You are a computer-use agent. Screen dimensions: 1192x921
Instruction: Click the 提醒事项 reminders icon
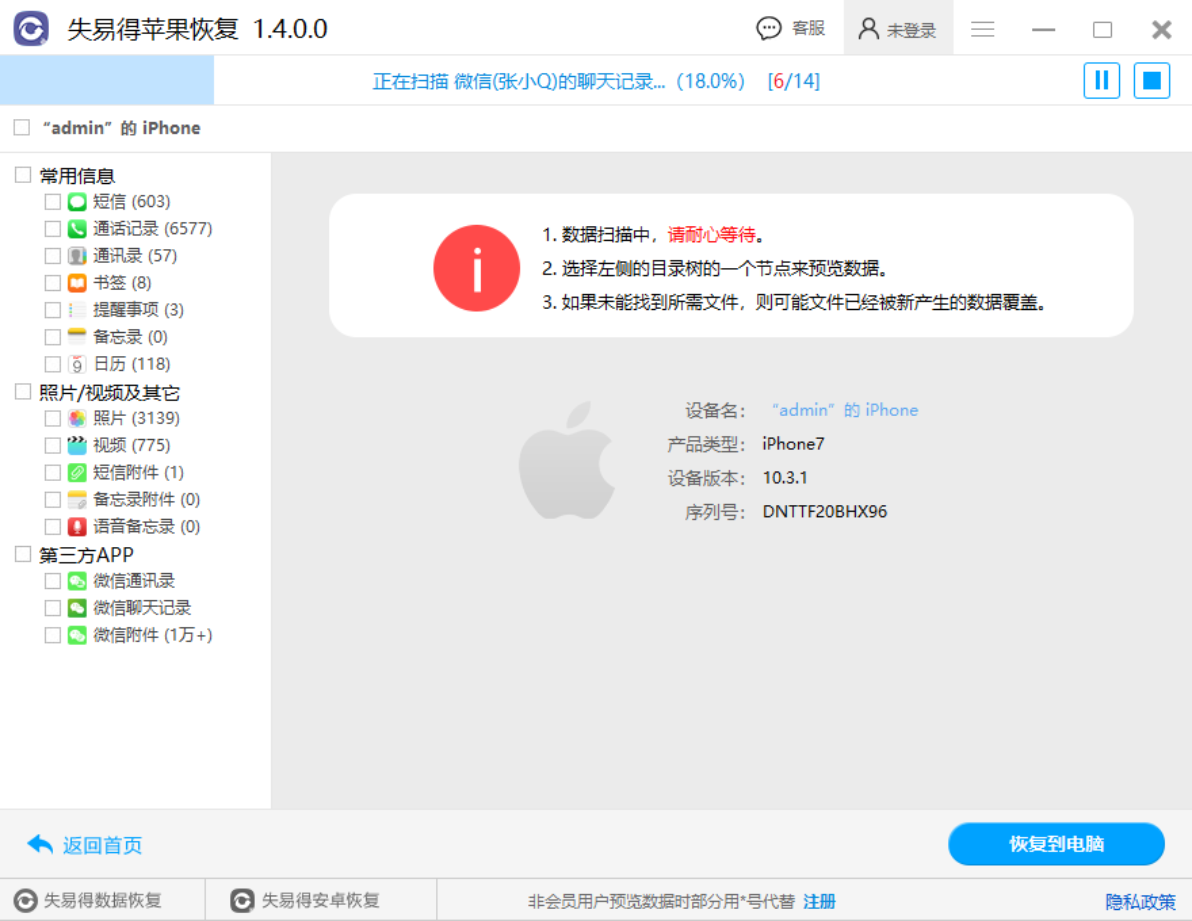click(x=77, y=310)
